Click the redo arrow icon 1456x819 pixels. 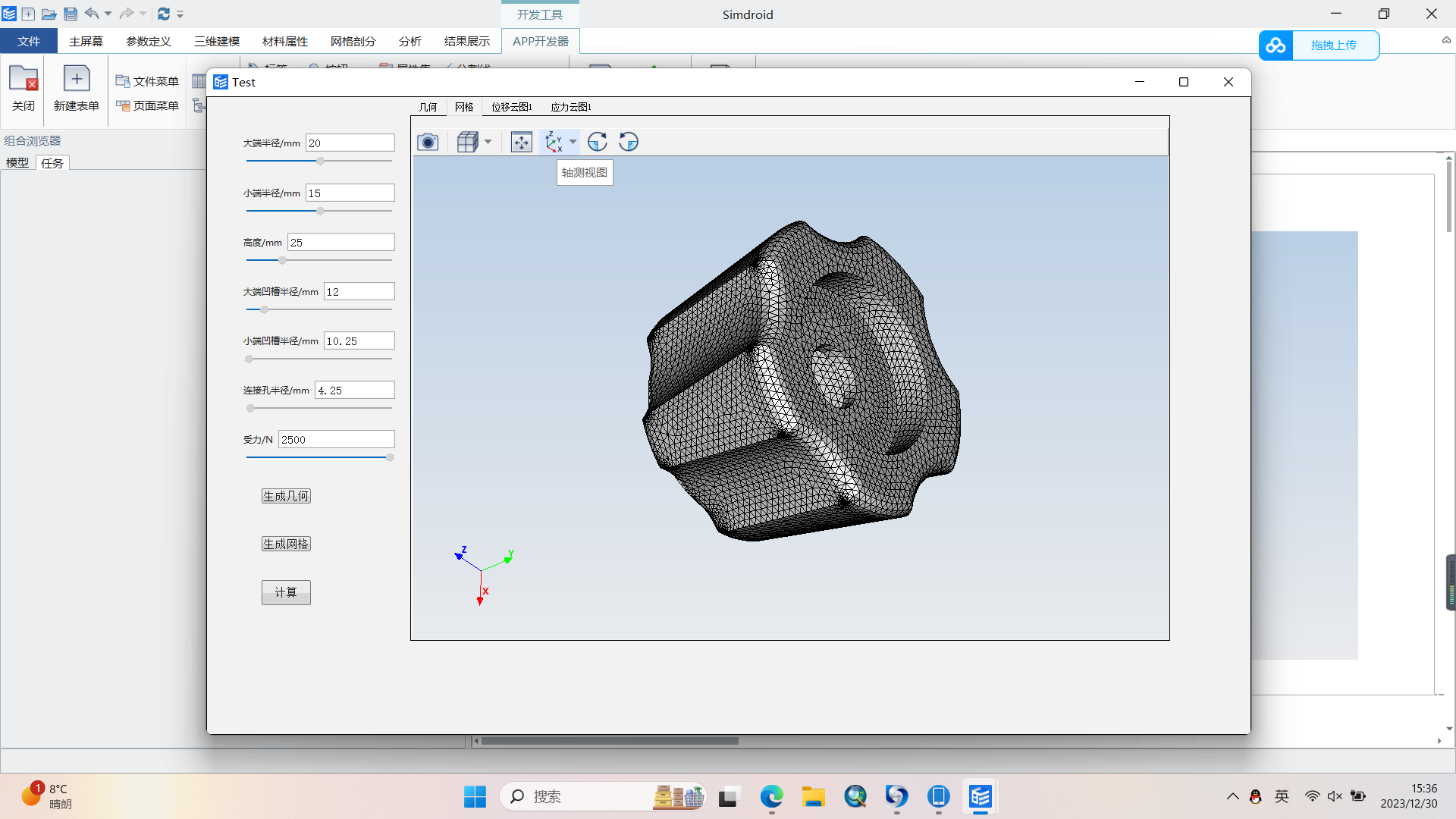pos(127,14)
